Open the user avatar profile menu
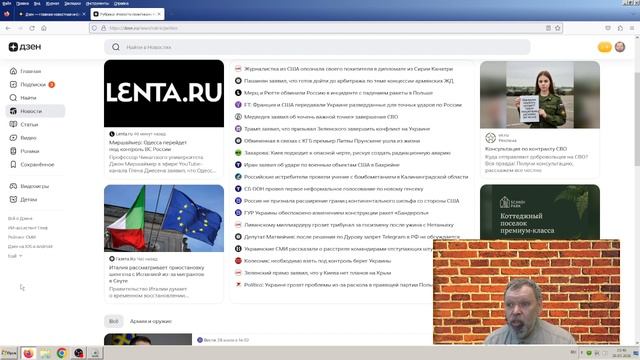 (x=620, y=47)
